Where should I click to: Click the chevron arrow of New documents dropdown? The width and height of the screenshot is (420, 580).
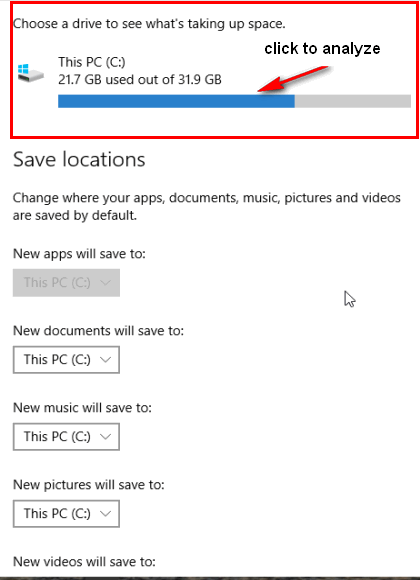pyautogui.click(x=105, y=360)
